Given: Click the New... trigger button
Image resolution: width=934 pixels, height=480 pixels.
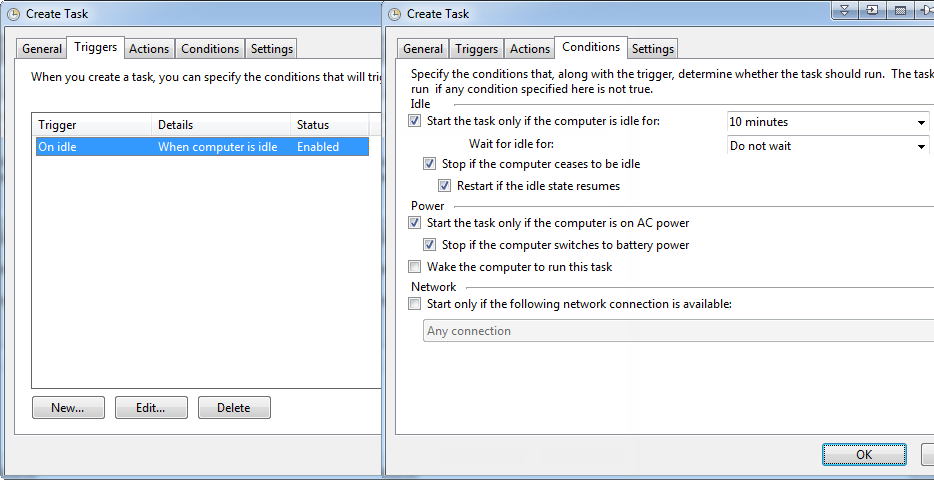Looking at the screenshot, I should 68,408.
